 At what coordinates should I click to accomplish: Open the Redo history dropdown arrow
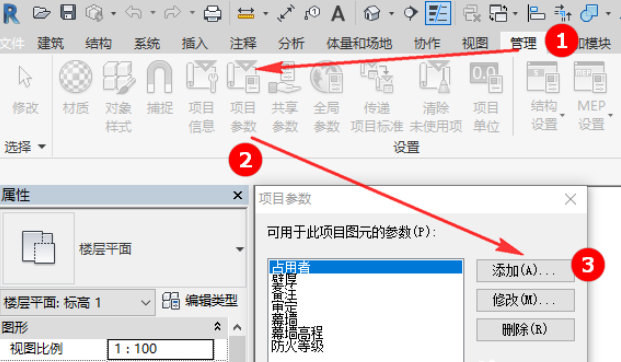click(x=192, y=13)
